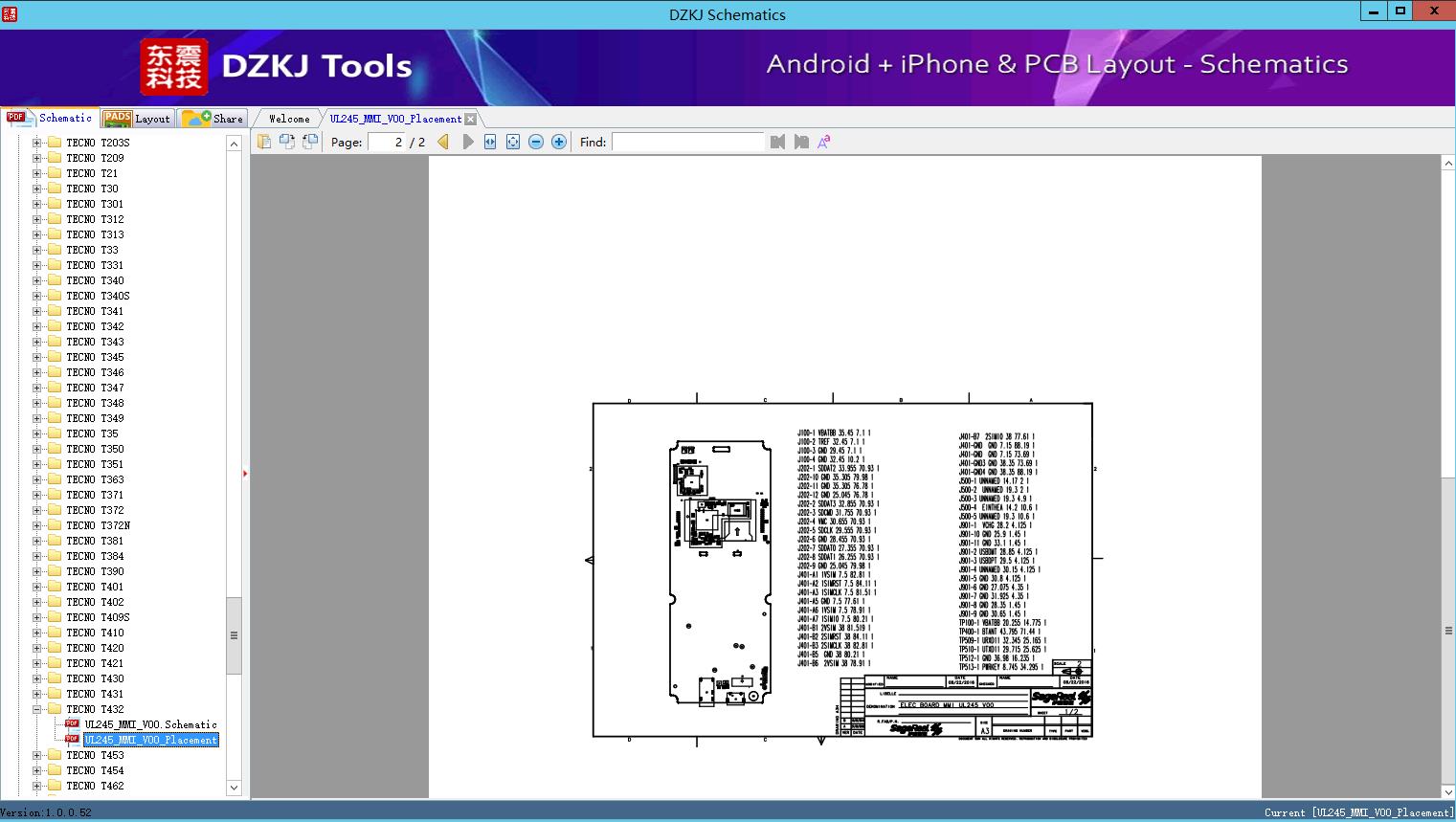Select UL245_MMI_V00_Placement PDF in tree
Viewport: 1456px width, 822px height.
point(150,740)
